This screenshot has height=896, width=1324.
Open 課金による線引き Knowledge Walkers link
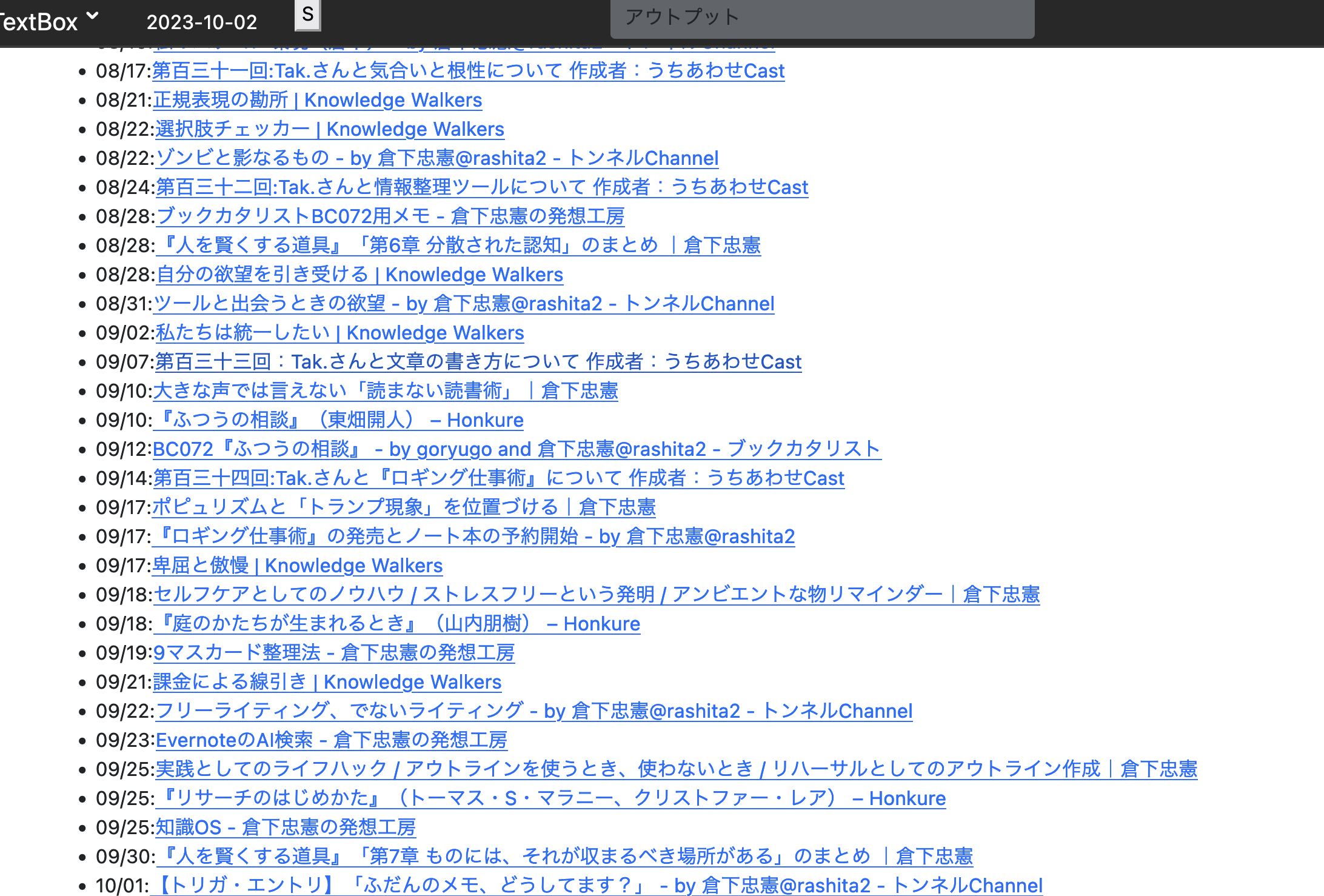coord(327,682)
